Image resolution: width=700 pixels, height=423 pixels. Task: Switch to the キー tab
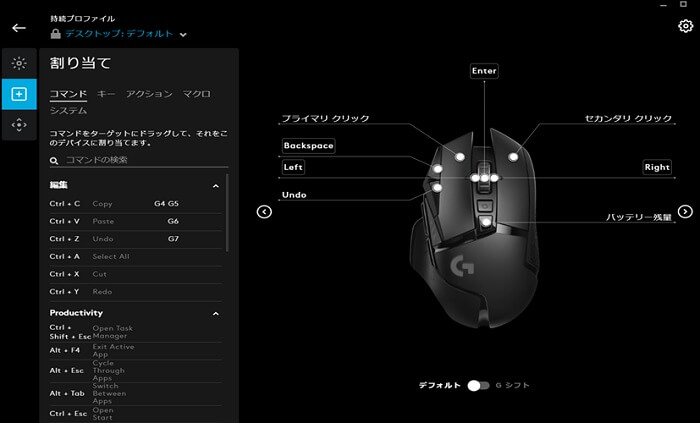(x=106, y=94)
